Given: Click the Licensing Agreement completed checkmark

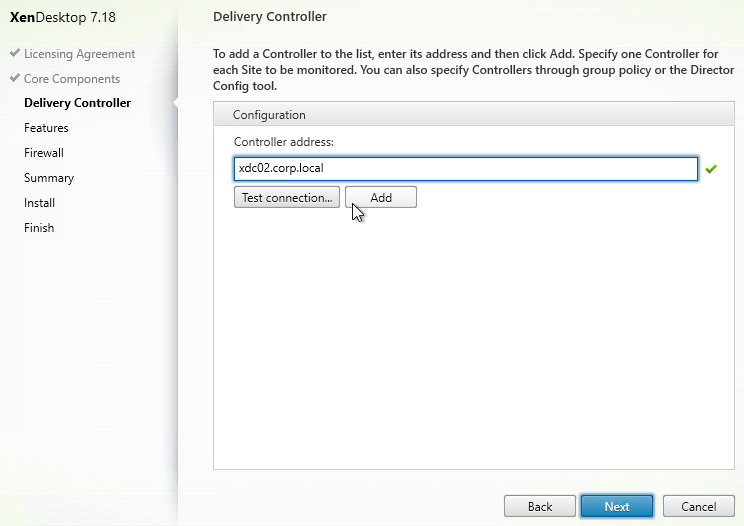Looking at the screenshot, I should coord(15,53).
